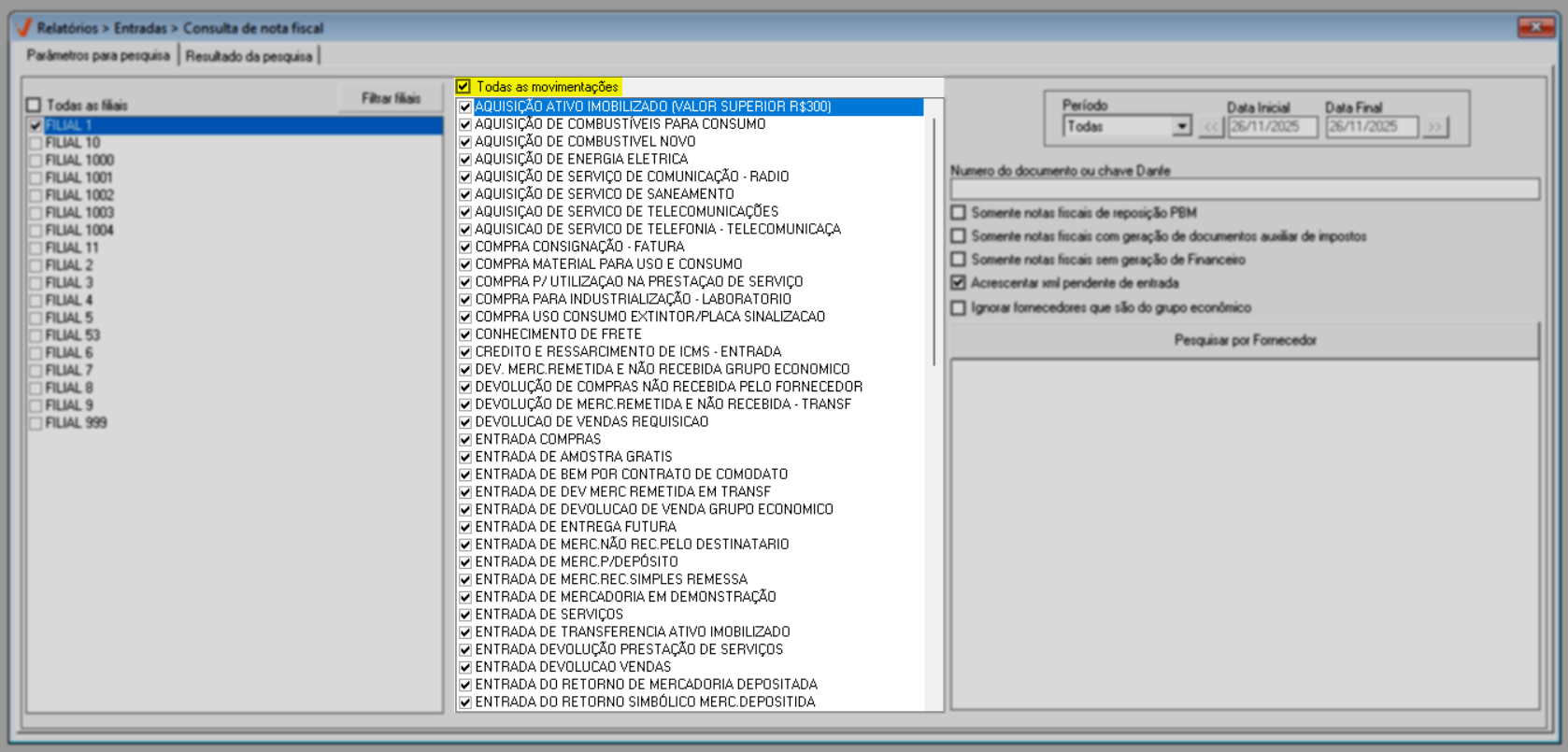Check the Todas as filiais checkbox
The height and width of the screenshot is (752, 1568).
click(35, 105)
